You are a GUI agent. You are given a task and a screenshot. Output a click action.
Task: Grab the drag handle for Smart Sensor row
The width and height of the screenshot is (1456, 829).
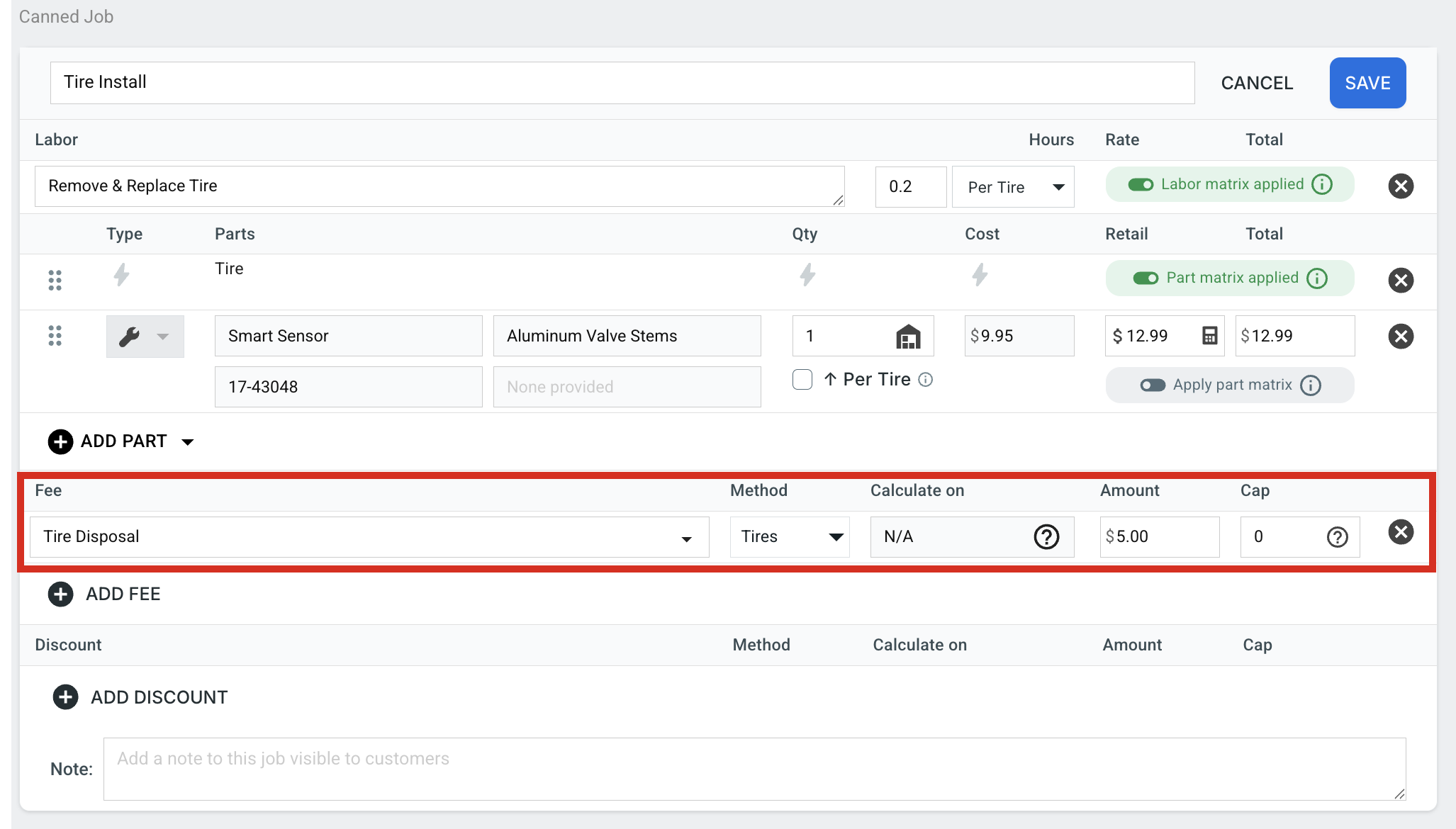pyautogui.click(x=55, y=336)
